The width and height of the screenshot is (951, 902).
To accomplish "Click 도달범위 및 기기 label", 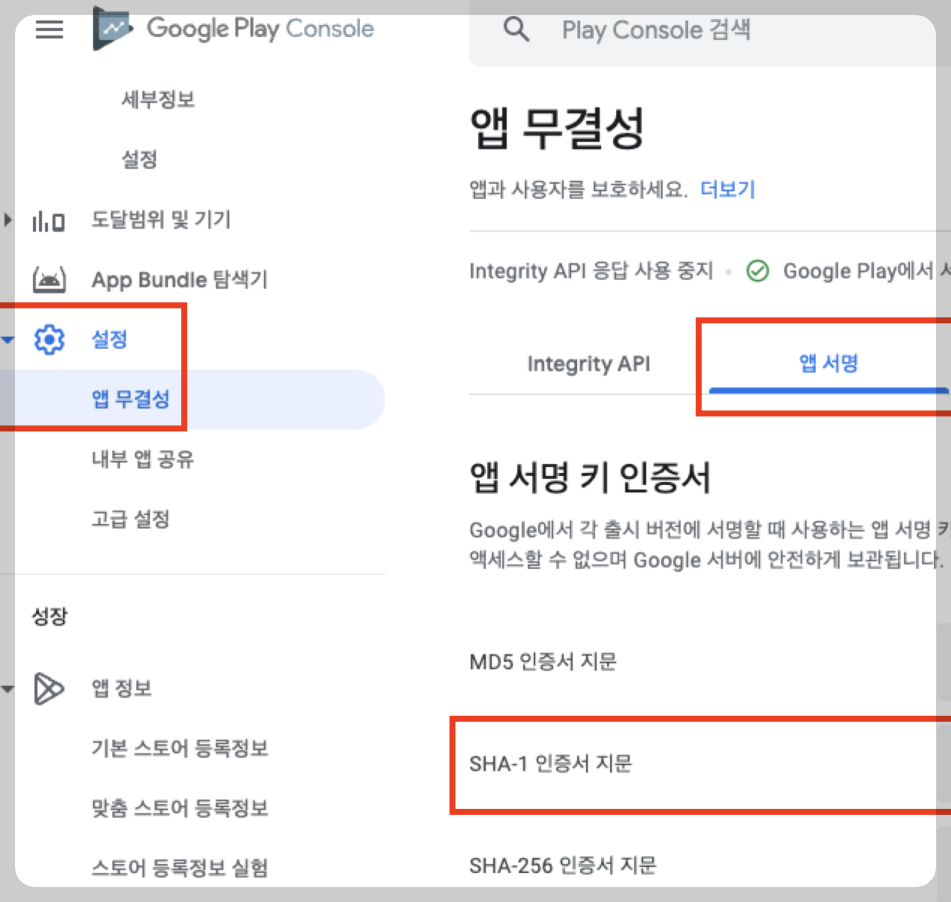I will pos(161,220).
